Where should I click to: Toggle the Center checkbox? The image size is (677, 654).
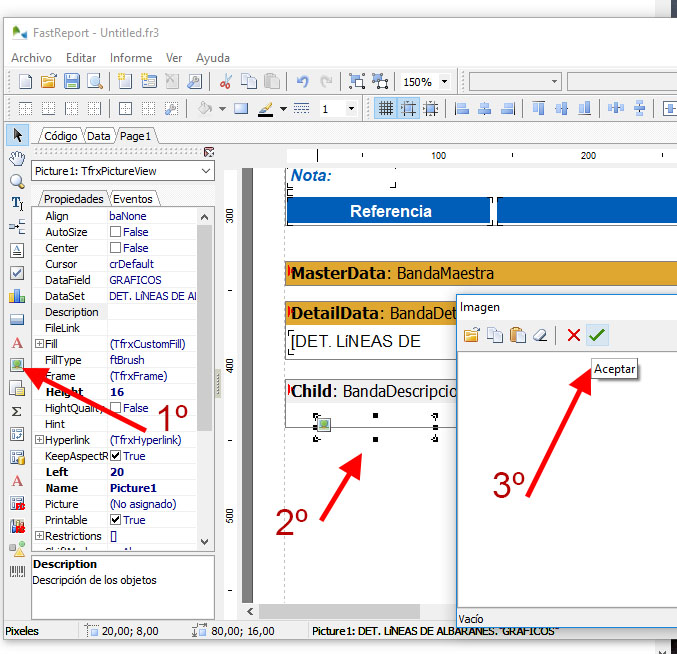[x=115, y=248]
